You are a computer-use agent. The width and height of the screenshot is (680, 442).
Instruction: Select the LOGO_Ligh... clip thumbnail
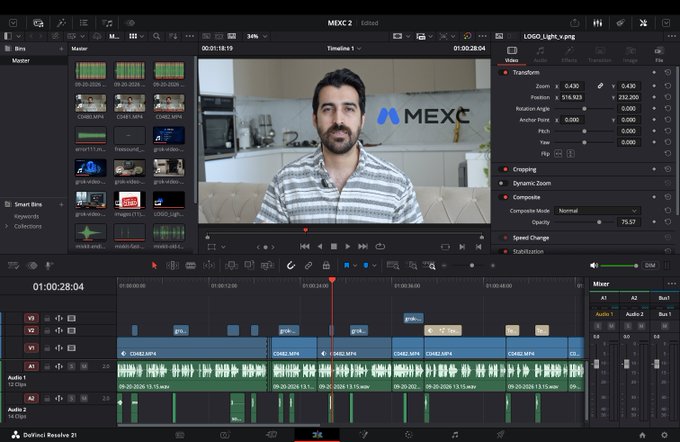click(x=169, y=200)
